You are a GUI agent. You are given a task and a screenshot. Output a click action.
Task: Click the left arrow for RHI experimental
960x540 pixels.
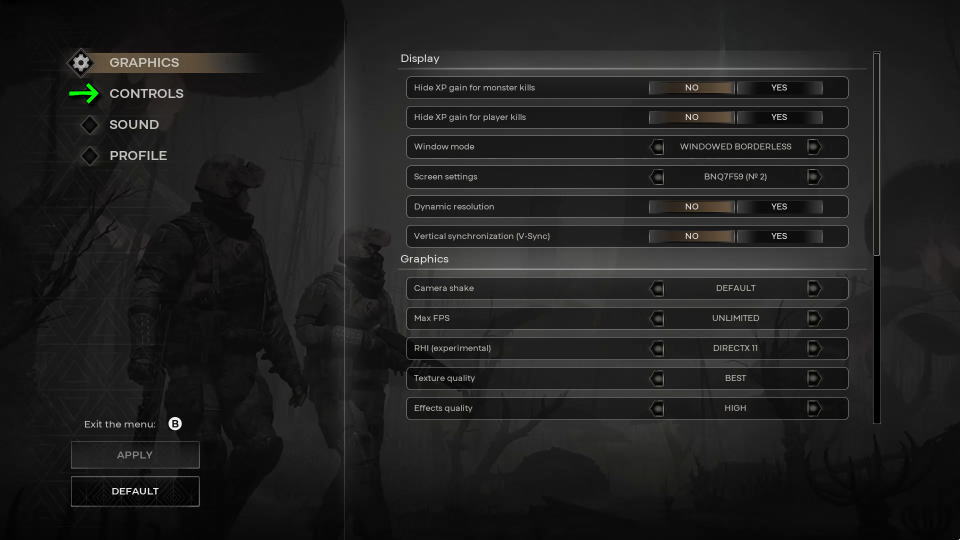point(657,348)
